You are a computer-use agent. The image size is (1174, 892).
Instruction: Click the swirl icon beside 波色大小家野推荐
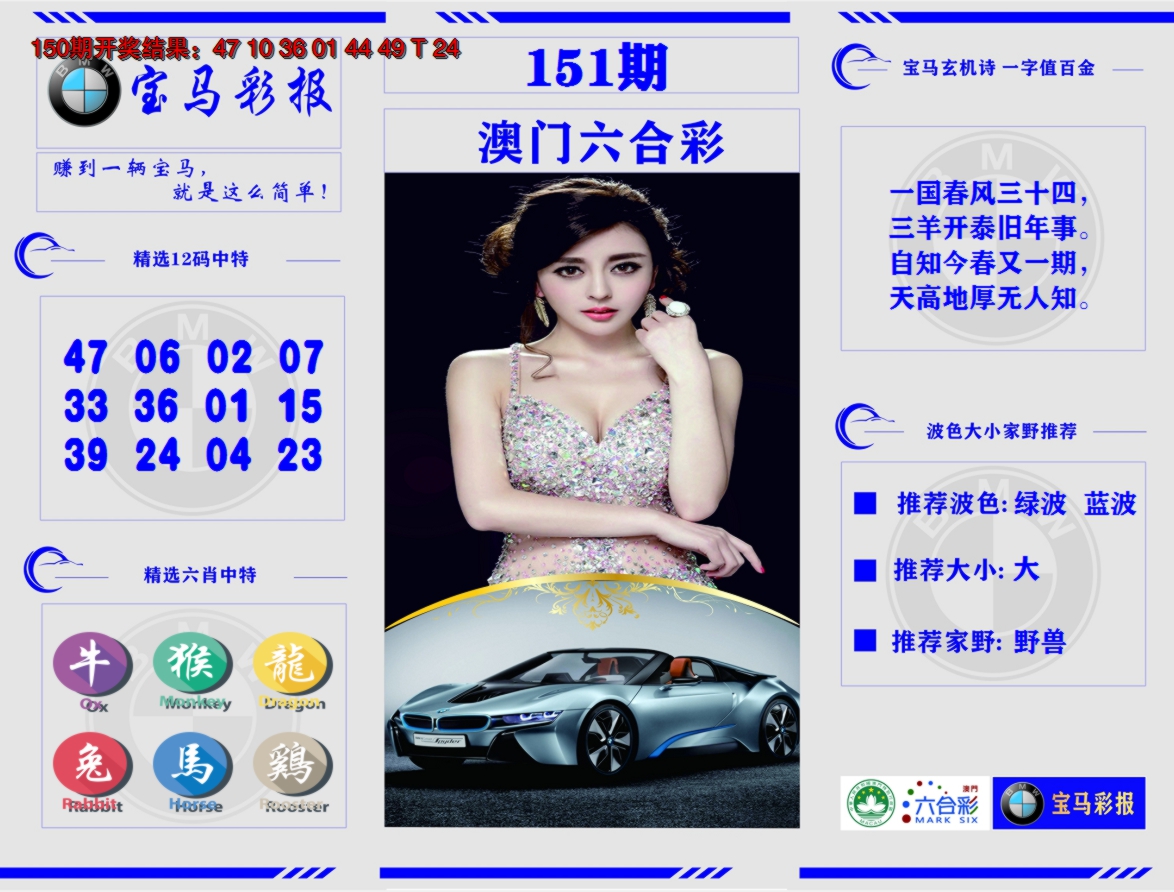tap(863, 426)
